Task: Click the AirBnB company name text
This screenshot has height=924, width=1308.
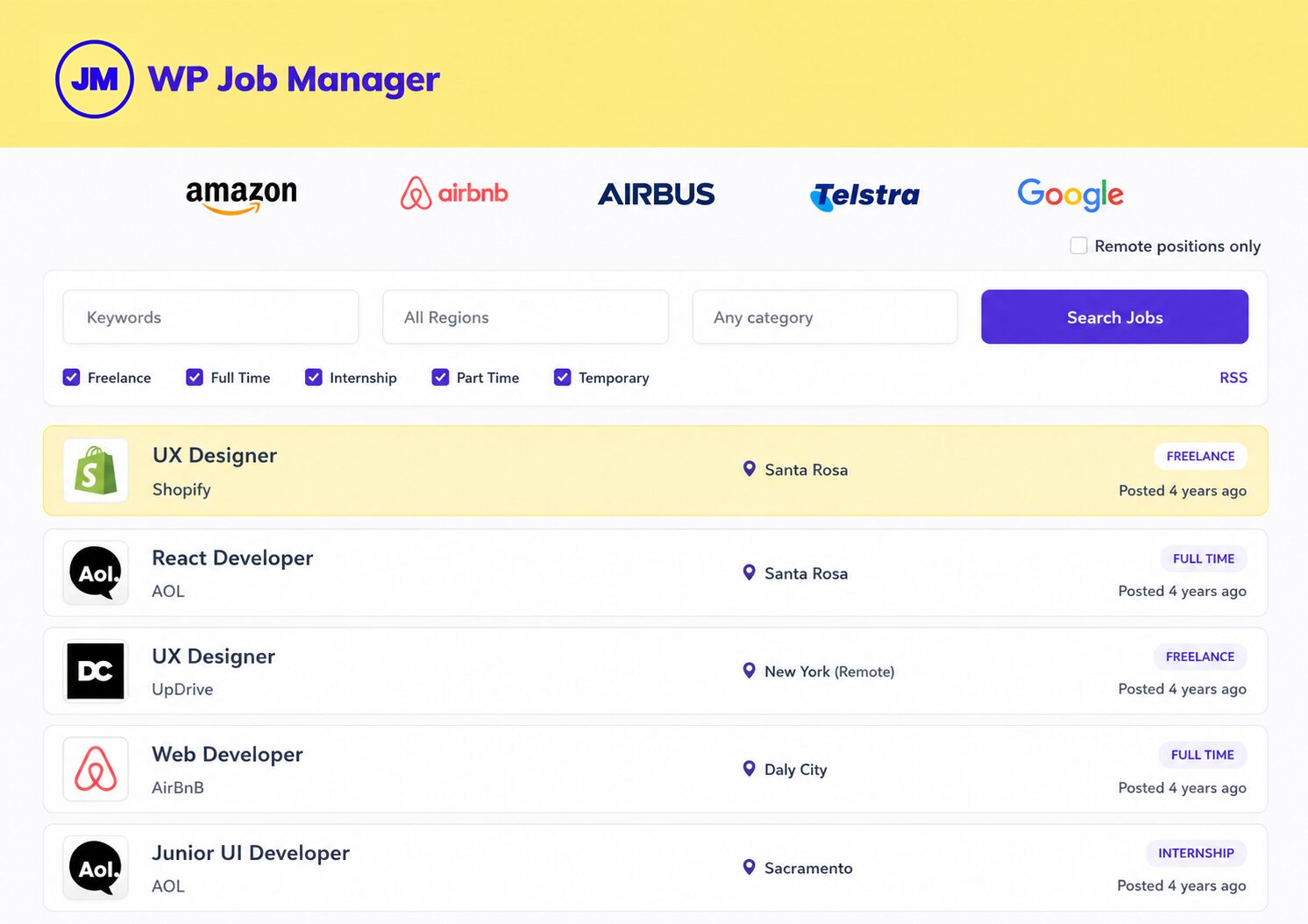Action: click(x=178, y=787)
